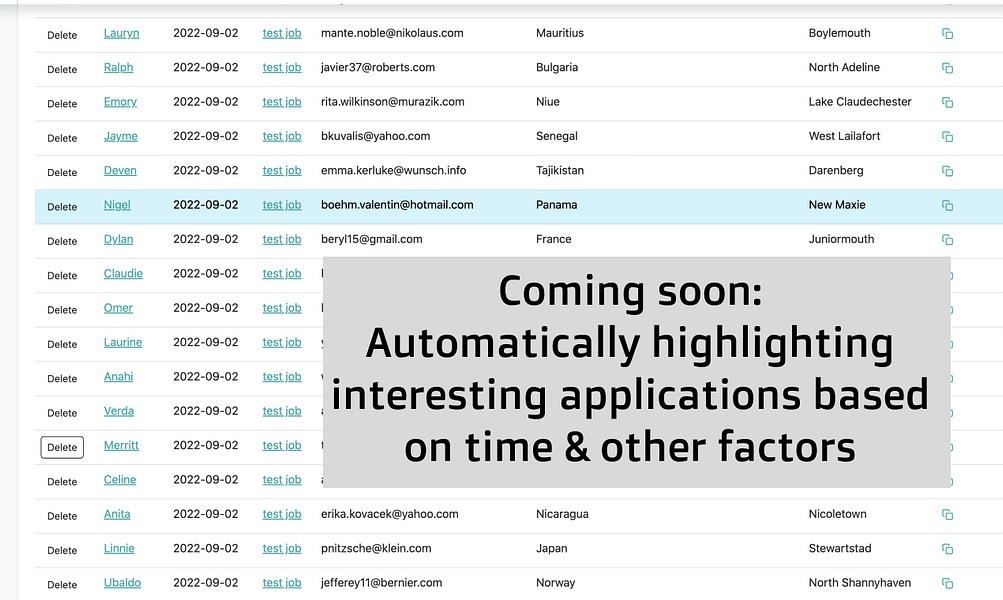Screen dimensions: 1003x600
Task: Delete Linnie's application
Action: [x=62, y=551]
